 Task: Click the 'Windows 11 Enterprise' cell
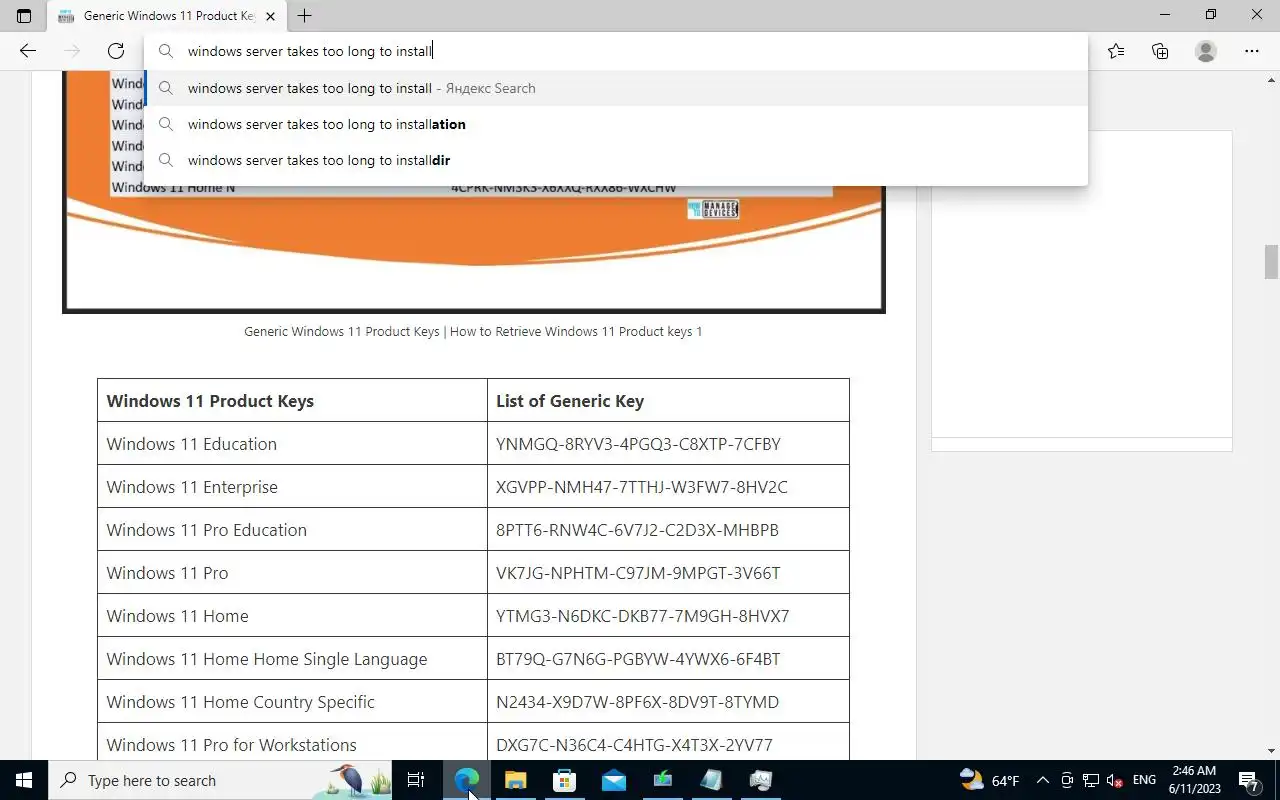tap(292, 487)
